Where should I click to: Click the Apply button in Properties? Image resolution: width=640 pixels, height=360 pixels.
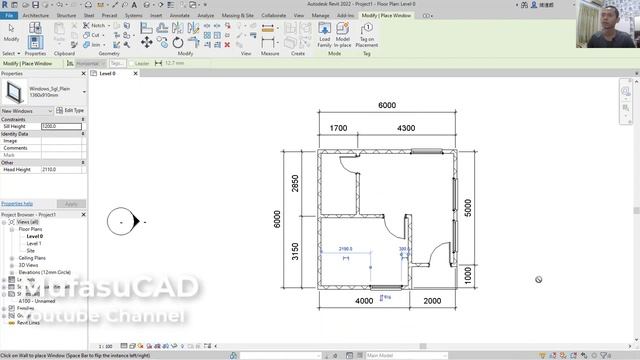click(71, 204)
